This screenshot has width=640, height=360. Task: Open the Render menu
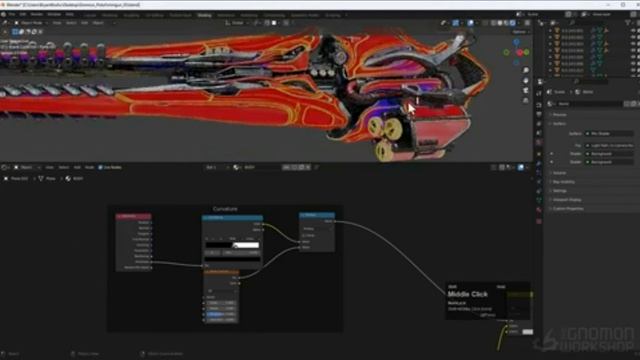(36, 14)
